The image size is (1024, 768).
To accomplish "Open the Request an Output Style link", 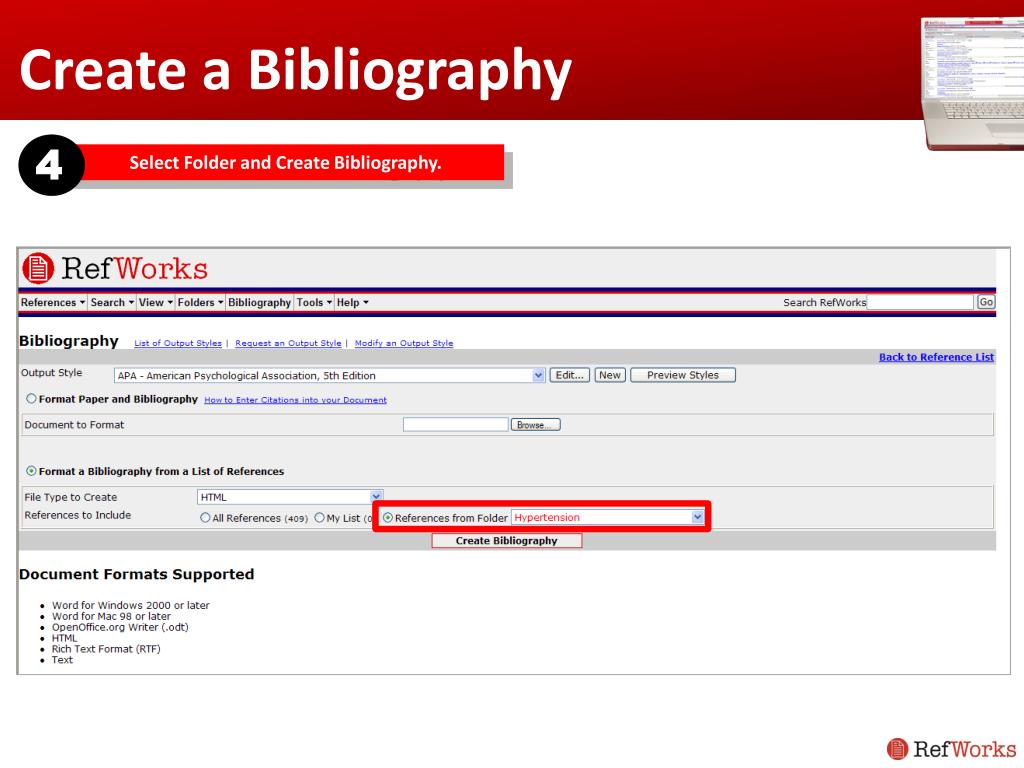I will [x=288, y=343].
